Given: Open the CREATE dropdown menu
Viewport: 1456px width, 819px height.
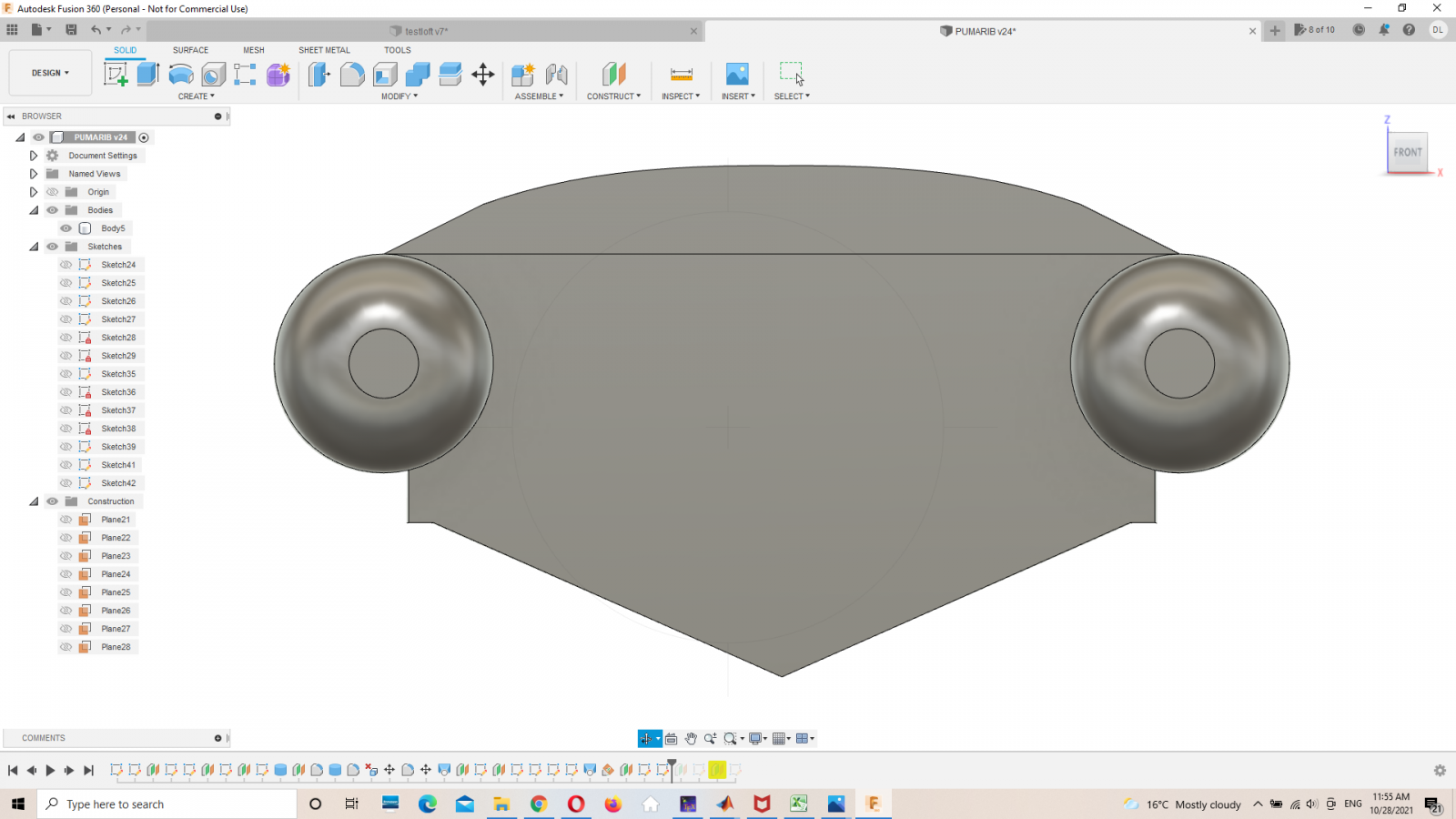Looking at the screenshot, I should pyautogui.click(x=197, y=96).
